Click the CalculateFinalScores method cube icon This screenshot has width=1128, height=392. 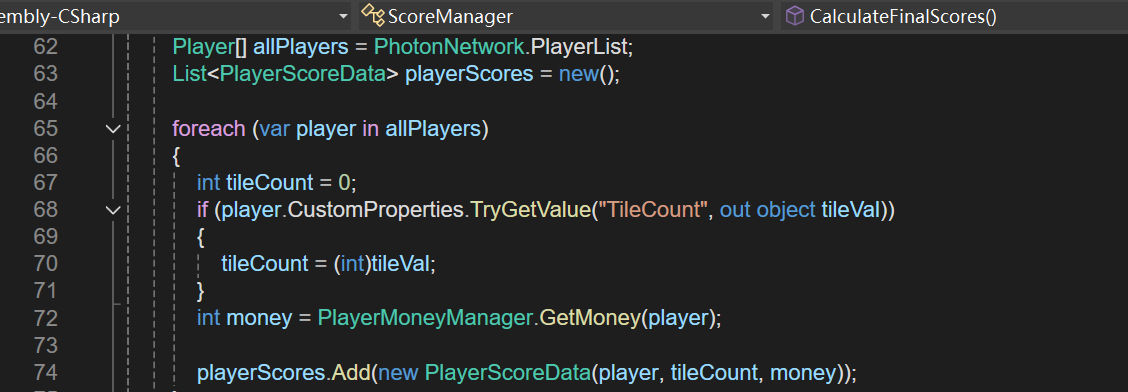point(795,16)
